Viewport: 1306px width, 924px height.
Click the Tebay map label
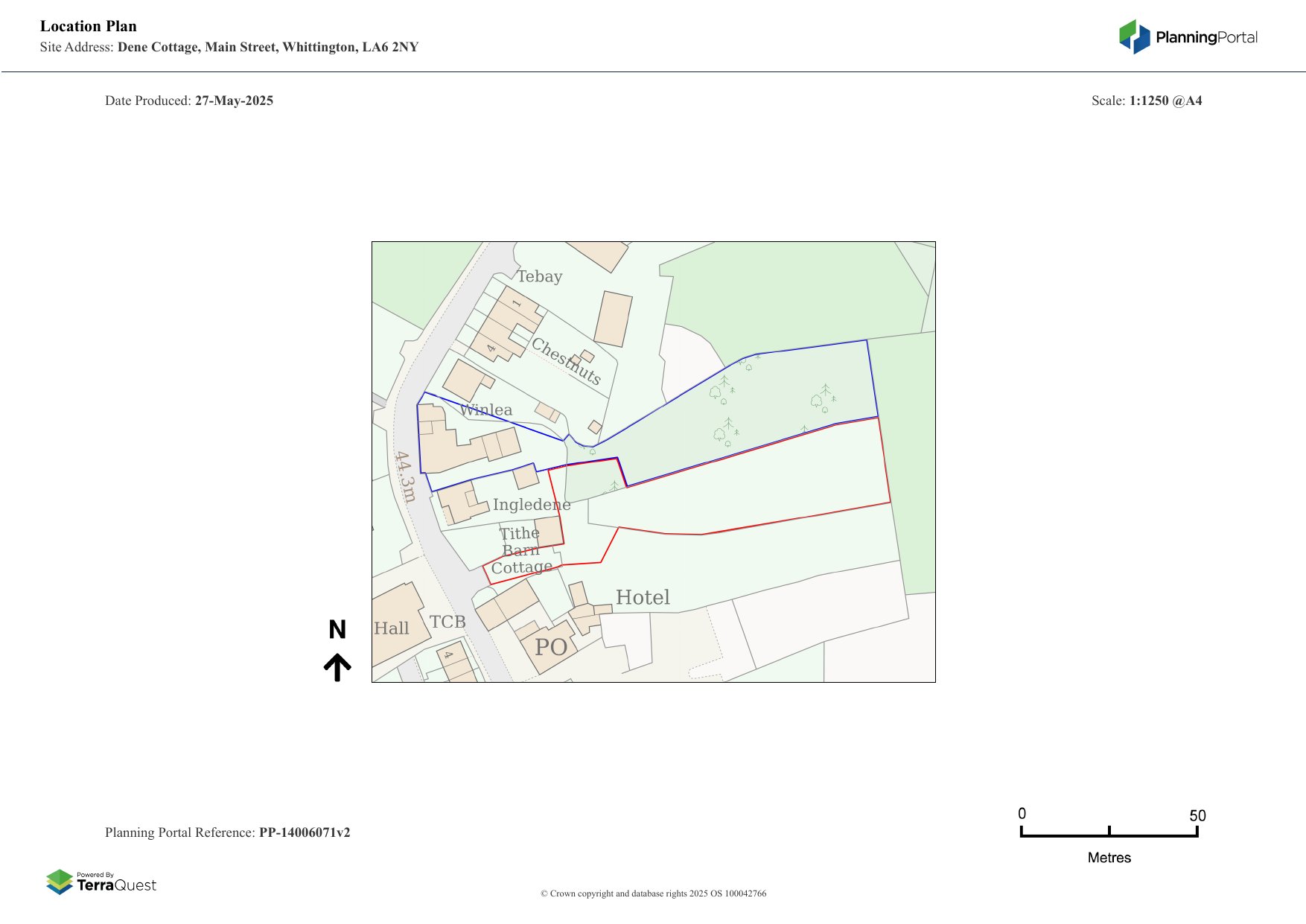540,276
